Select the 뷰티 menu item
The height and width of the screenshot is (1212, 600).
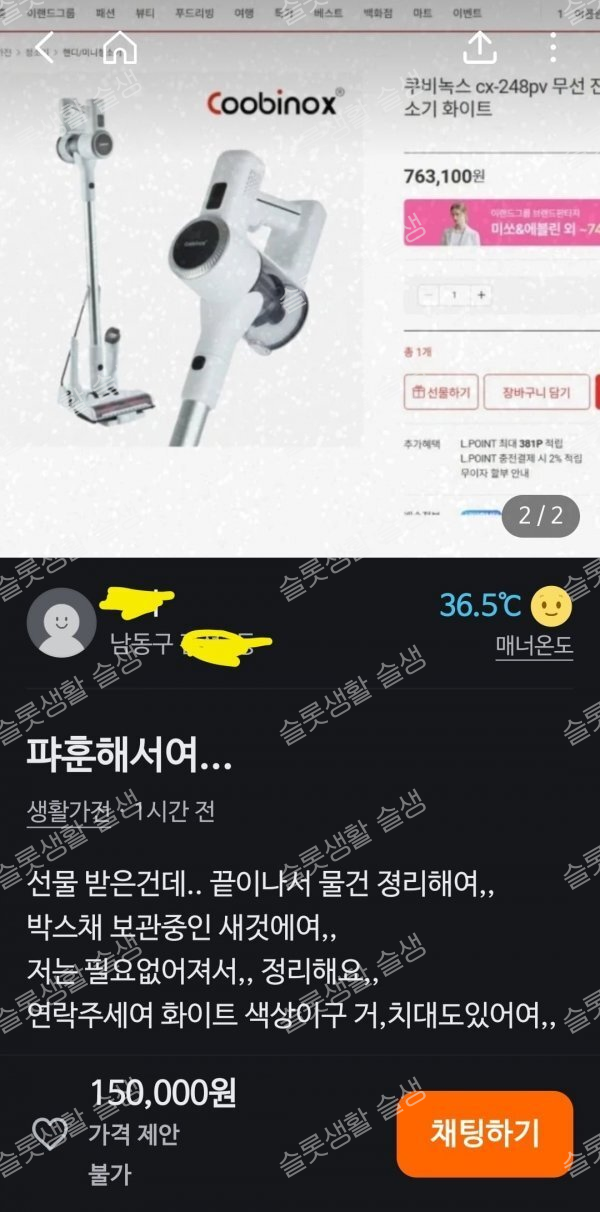coord(148,13)
